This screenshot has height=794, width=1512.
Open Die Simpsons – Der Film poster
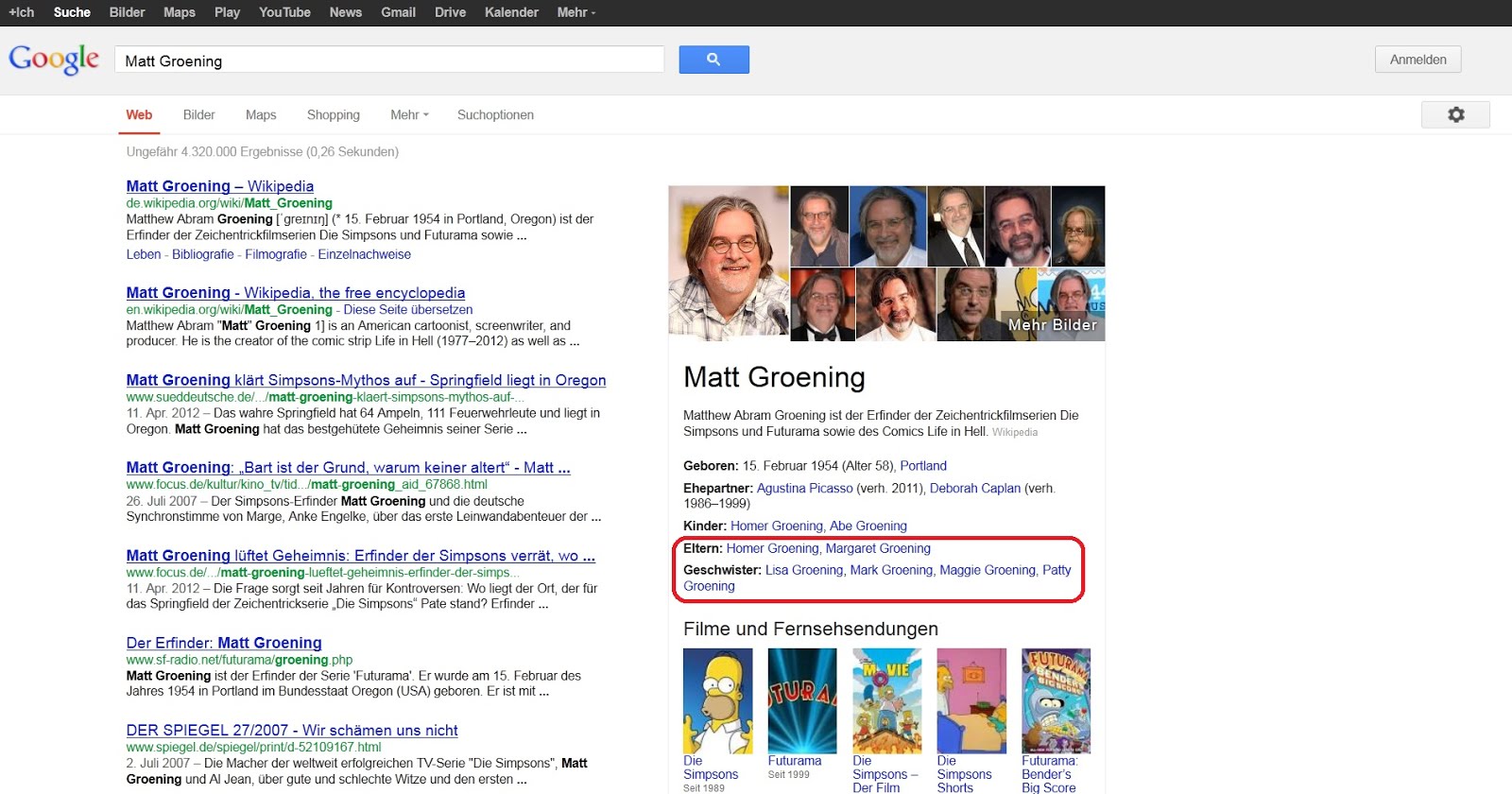click(886, 700)
